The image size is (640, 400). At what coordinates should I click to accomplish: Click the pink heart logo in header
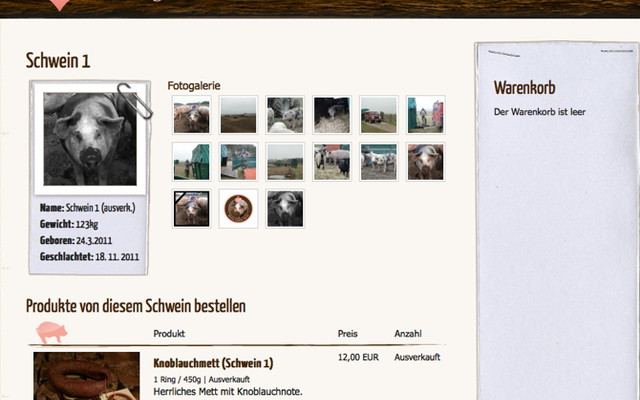tap(60, 4)
